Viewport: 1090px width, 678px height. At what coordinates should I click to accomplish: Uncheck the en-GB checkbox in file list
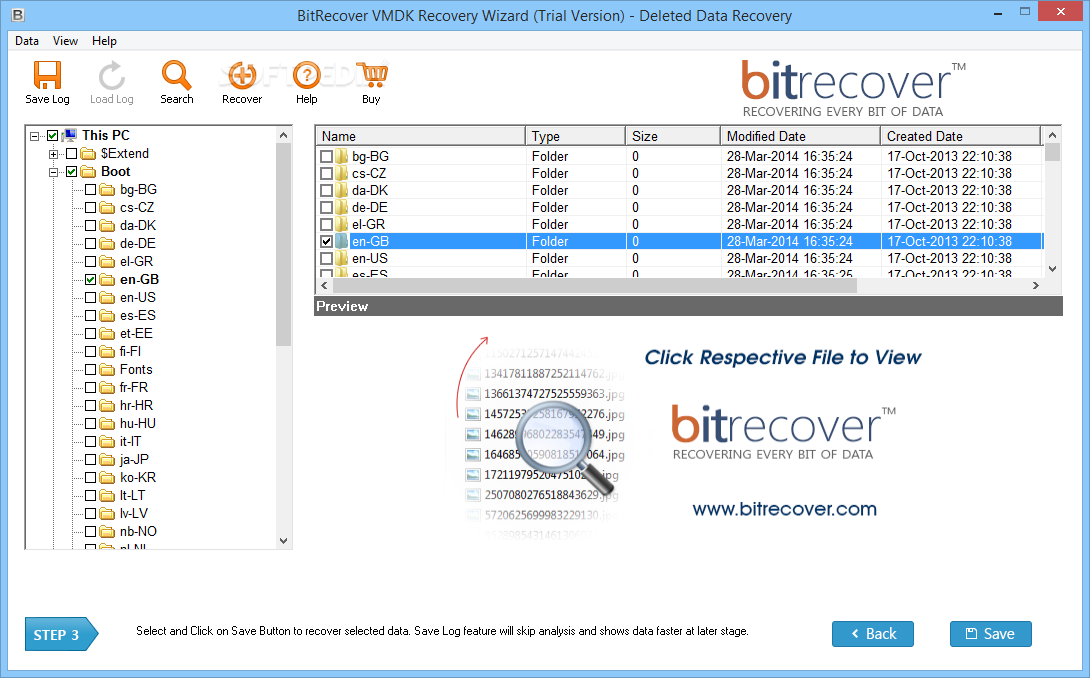[326, 241]
